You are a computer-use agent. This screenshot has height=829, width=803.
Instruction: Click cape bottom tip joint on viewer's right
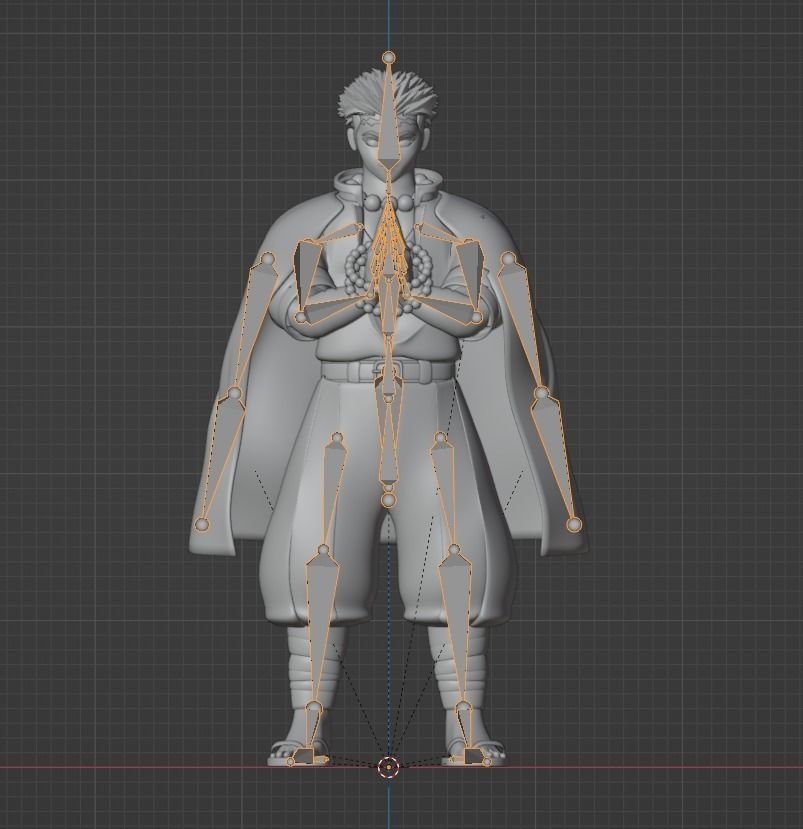pyautogui.click(x=574, y=524)
